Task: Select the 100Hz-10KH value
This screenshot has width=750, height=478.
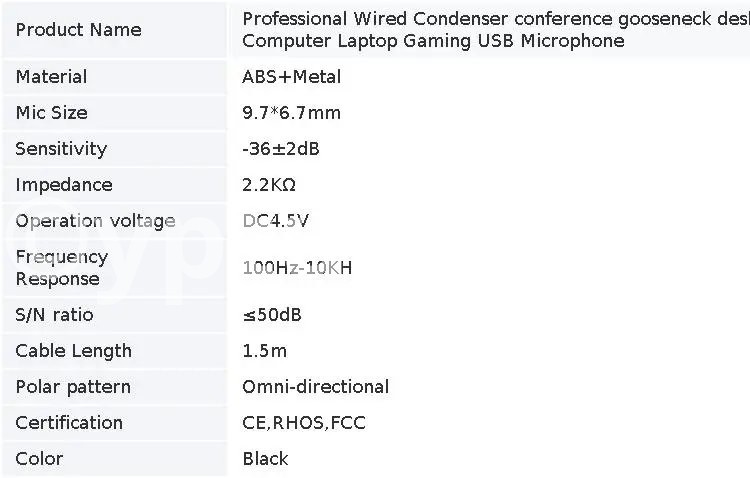Action: (x=297, y=268)
